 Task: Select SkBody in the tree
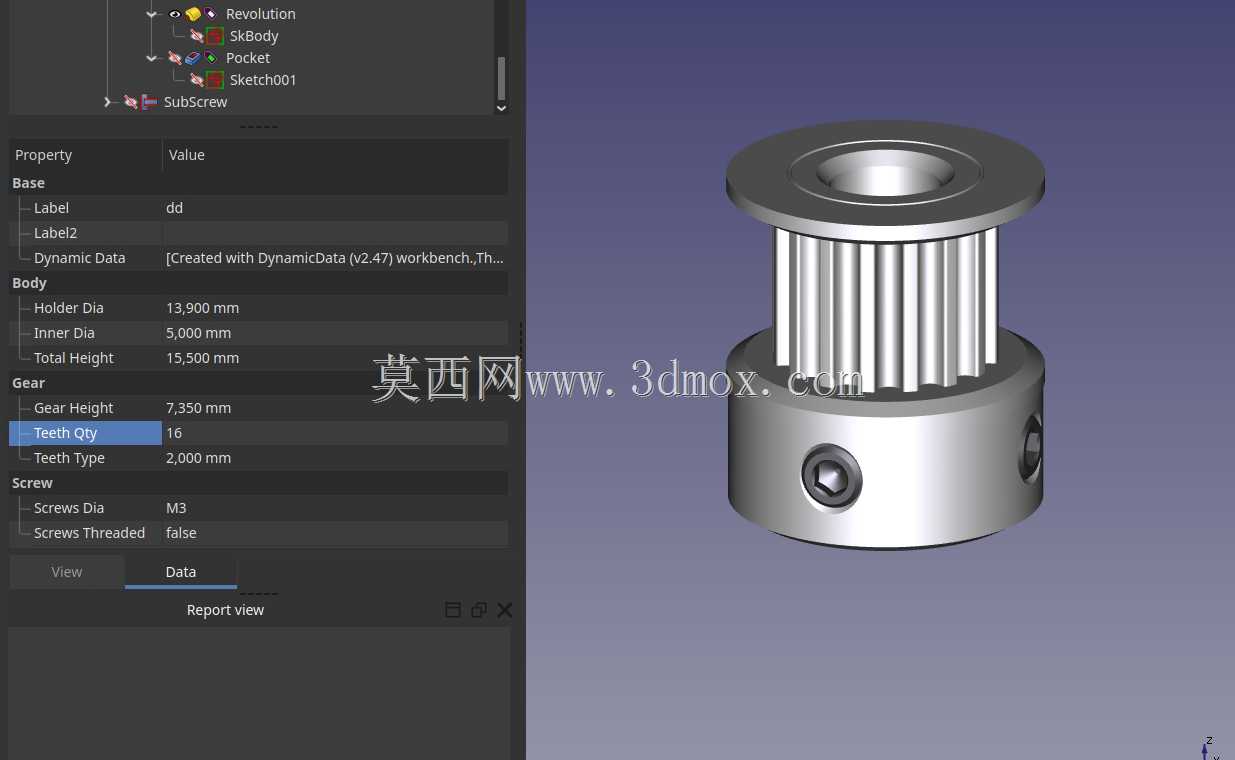click(x=254, y=36)
